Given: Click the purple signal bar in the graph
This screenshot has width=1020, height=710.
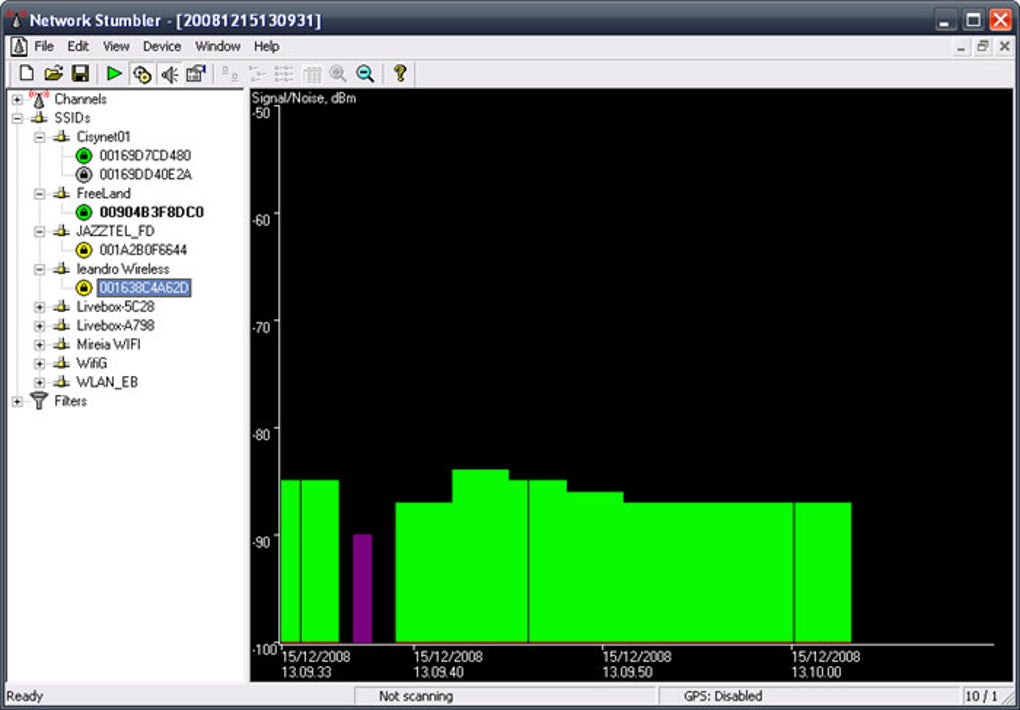Looking at the screenshot, I should (x=362, y=588).
